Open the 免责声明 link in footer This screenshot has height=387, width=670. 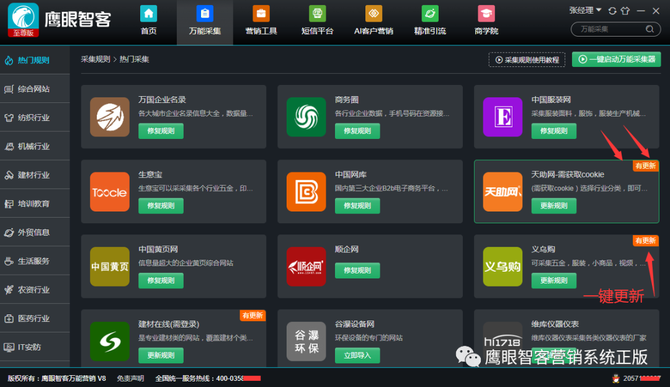(x=130, y=378)
